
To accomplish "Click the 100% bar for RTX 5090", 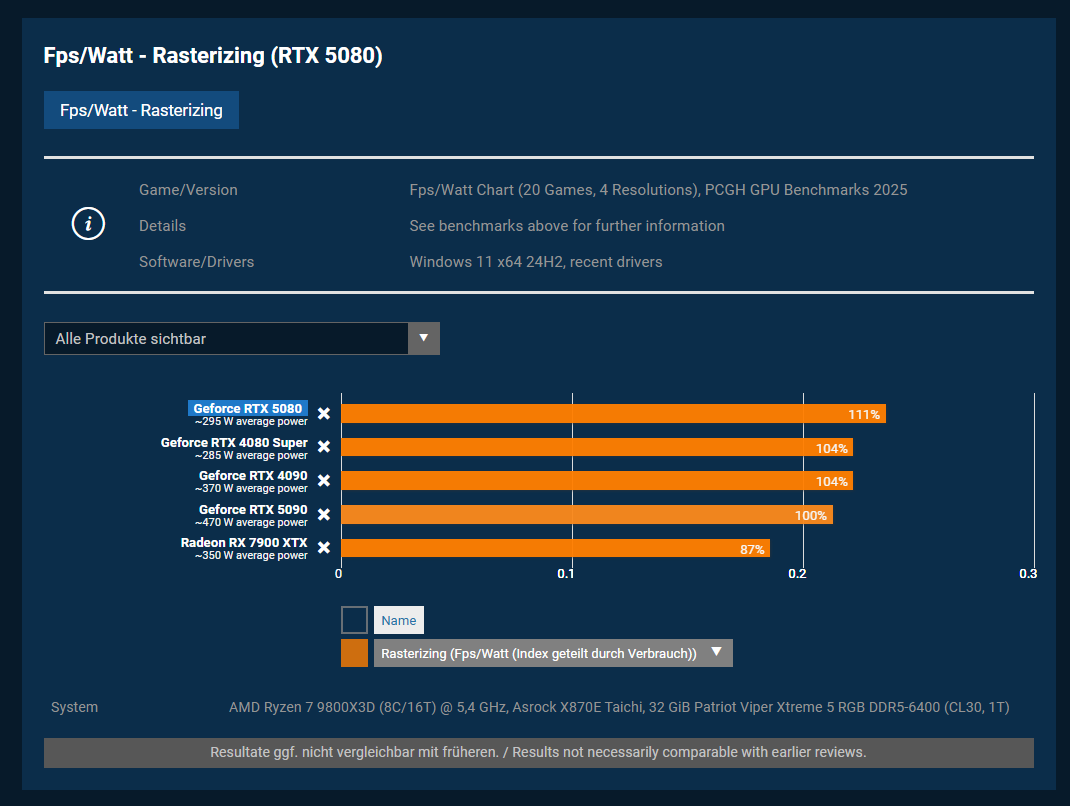I will [587, 515].
